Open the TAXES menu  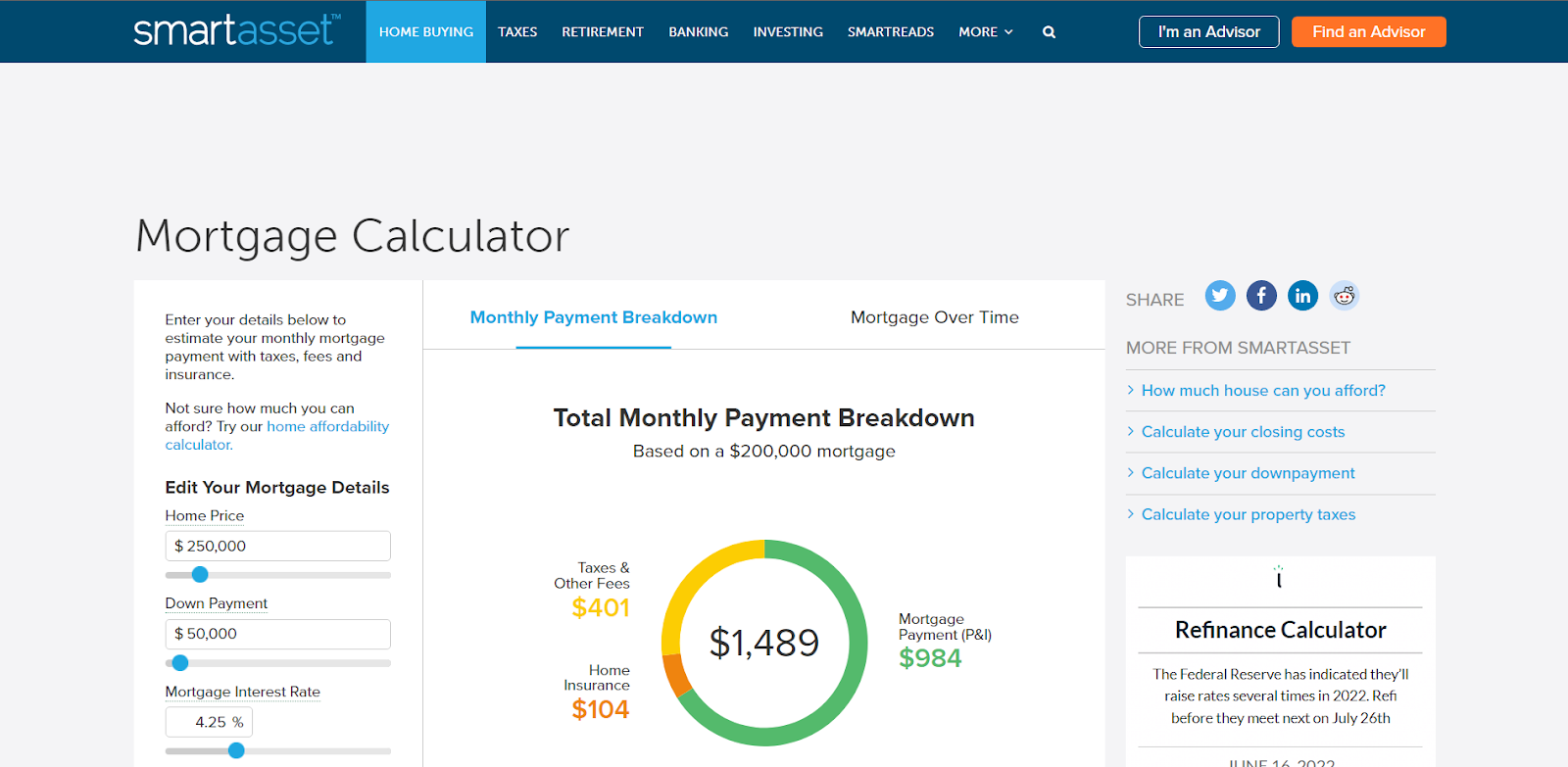coord(517,32)
